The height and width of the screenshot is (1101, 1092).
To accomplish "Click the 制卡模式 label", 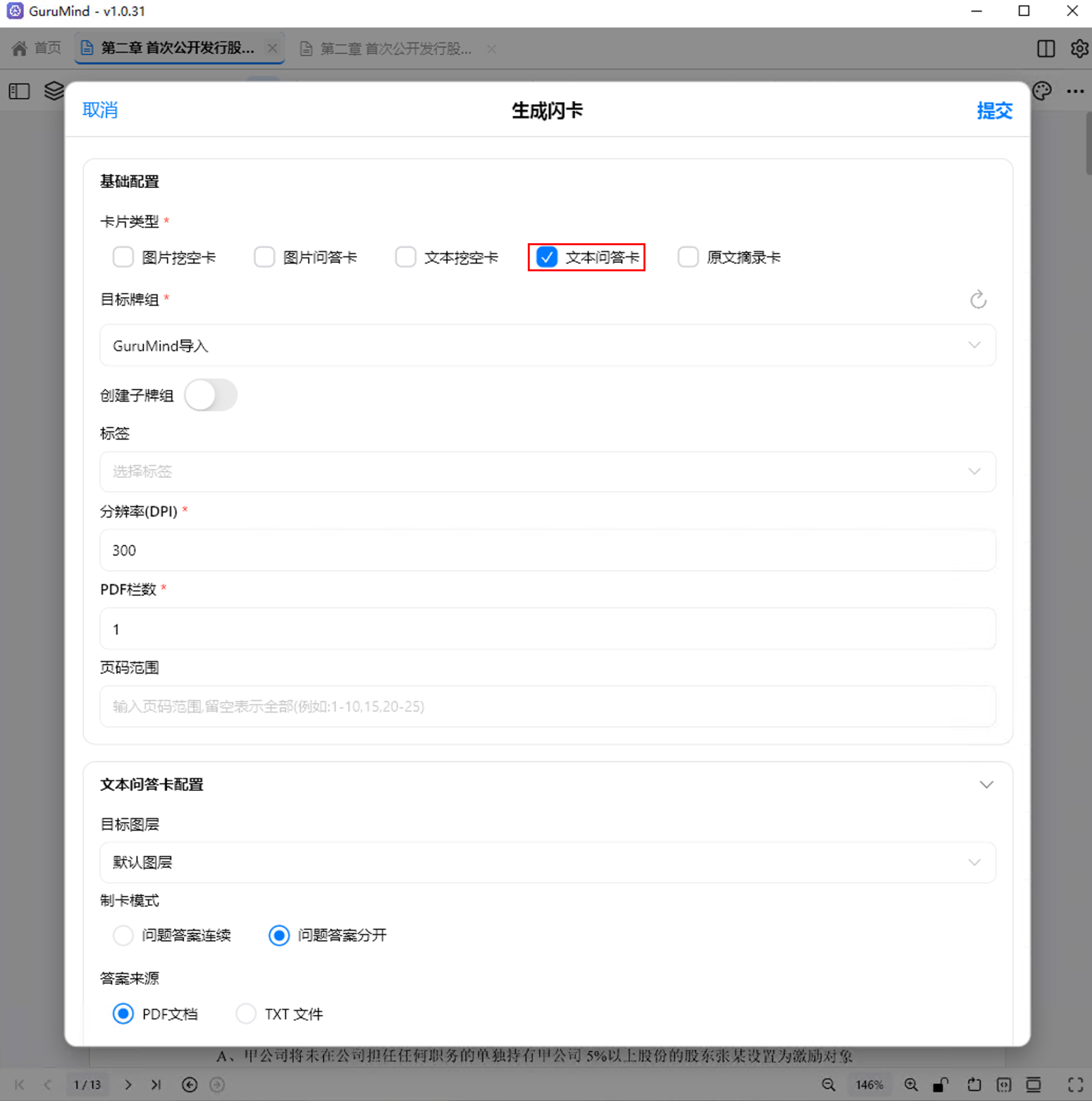I will tap(130, 901).
